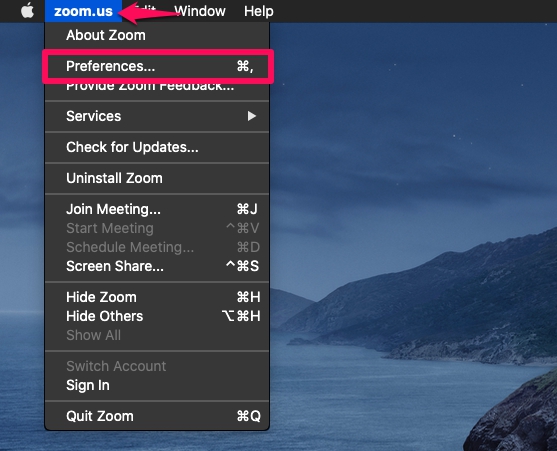This screenshot has width=557, height=451.
Task: Choose Hide Zoom
Action: [157, 297]
